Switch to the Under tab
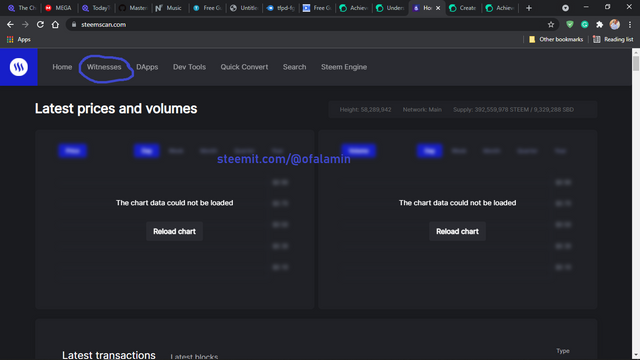640x360 pixels. pos(390,8)
